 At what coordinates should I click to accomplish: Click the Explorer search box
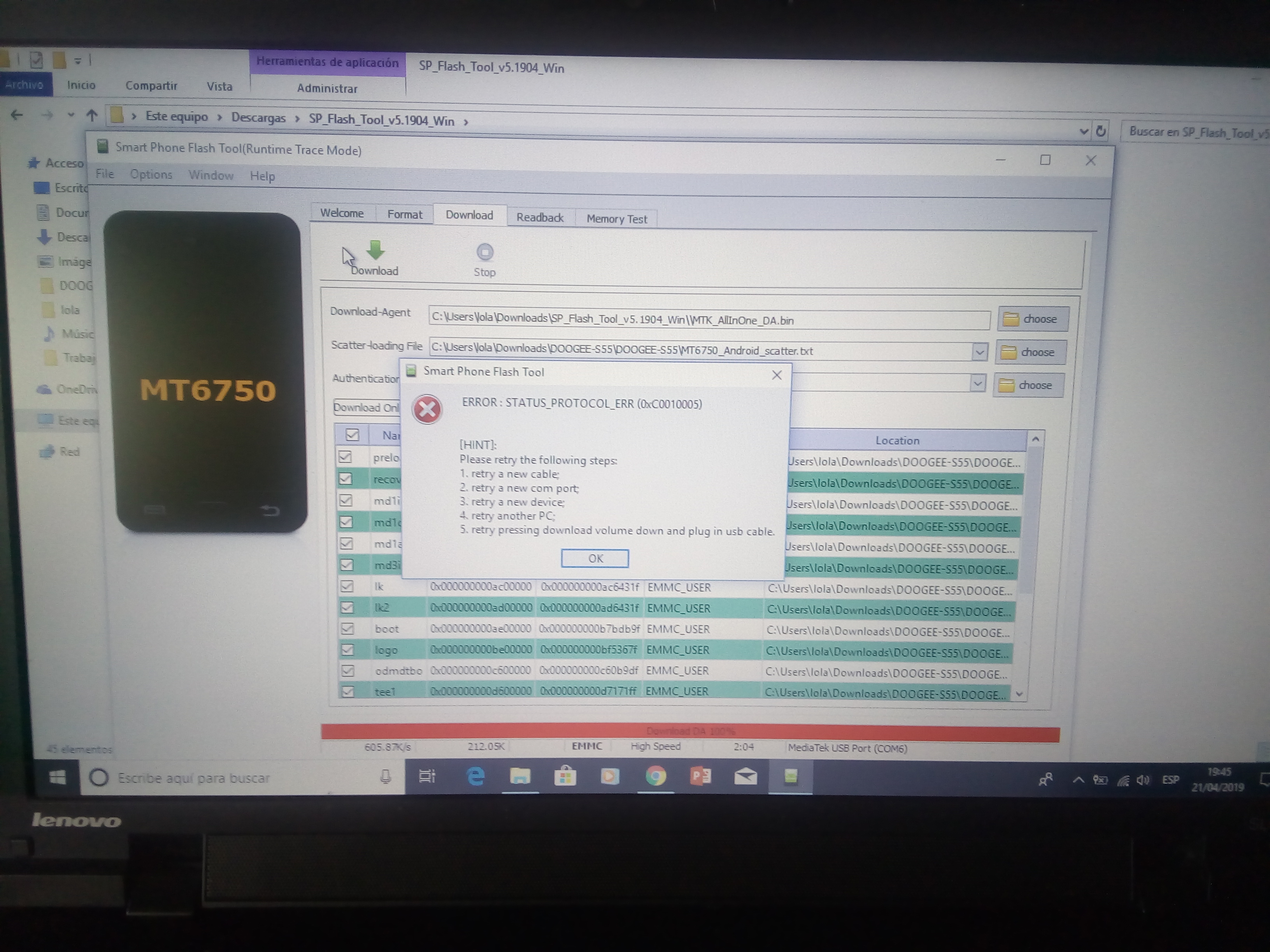1195,133
